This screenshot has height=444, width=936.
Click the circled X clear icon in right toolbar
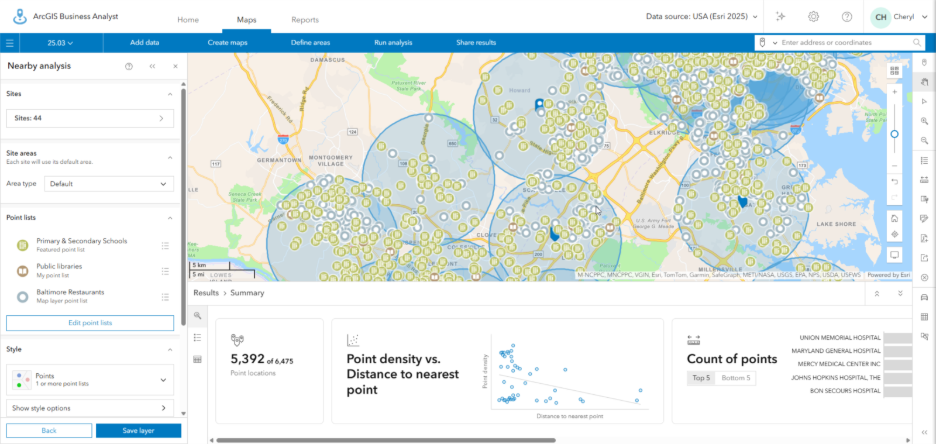coord(924,278)
